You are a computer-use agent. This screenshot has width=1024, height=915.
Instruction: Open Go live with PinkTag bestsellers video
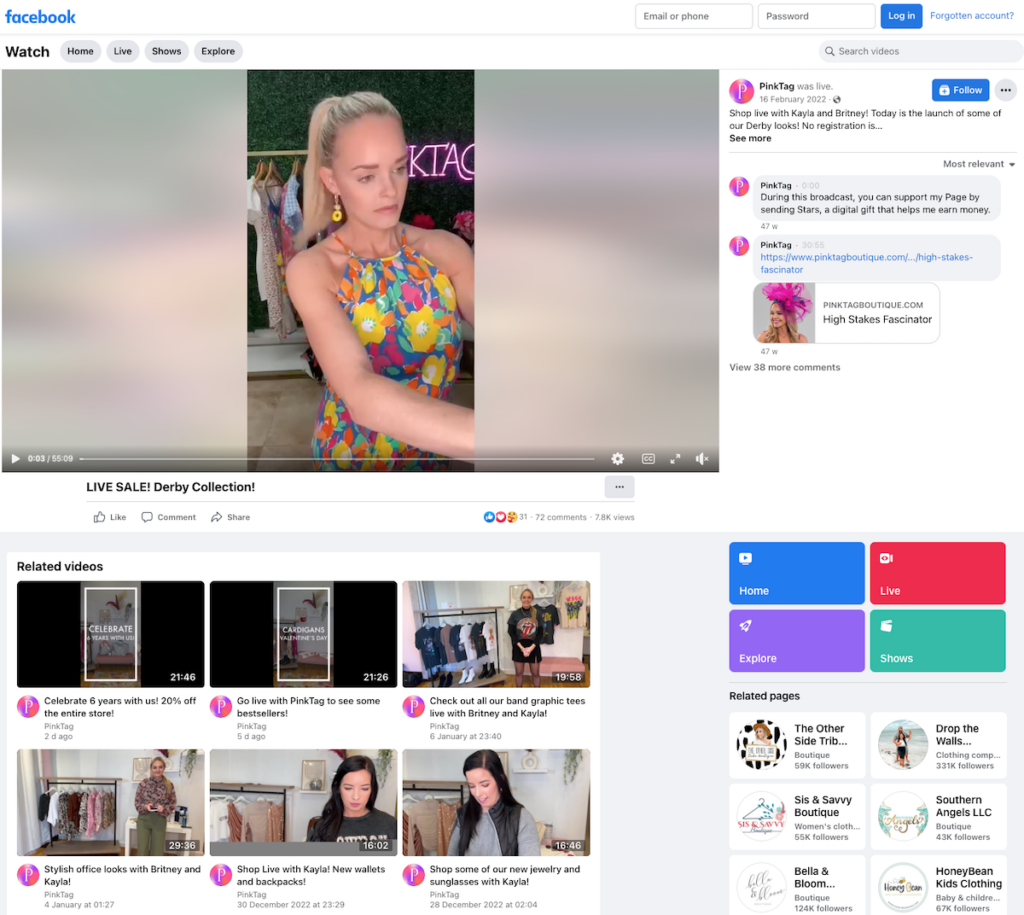click(303, 634)
